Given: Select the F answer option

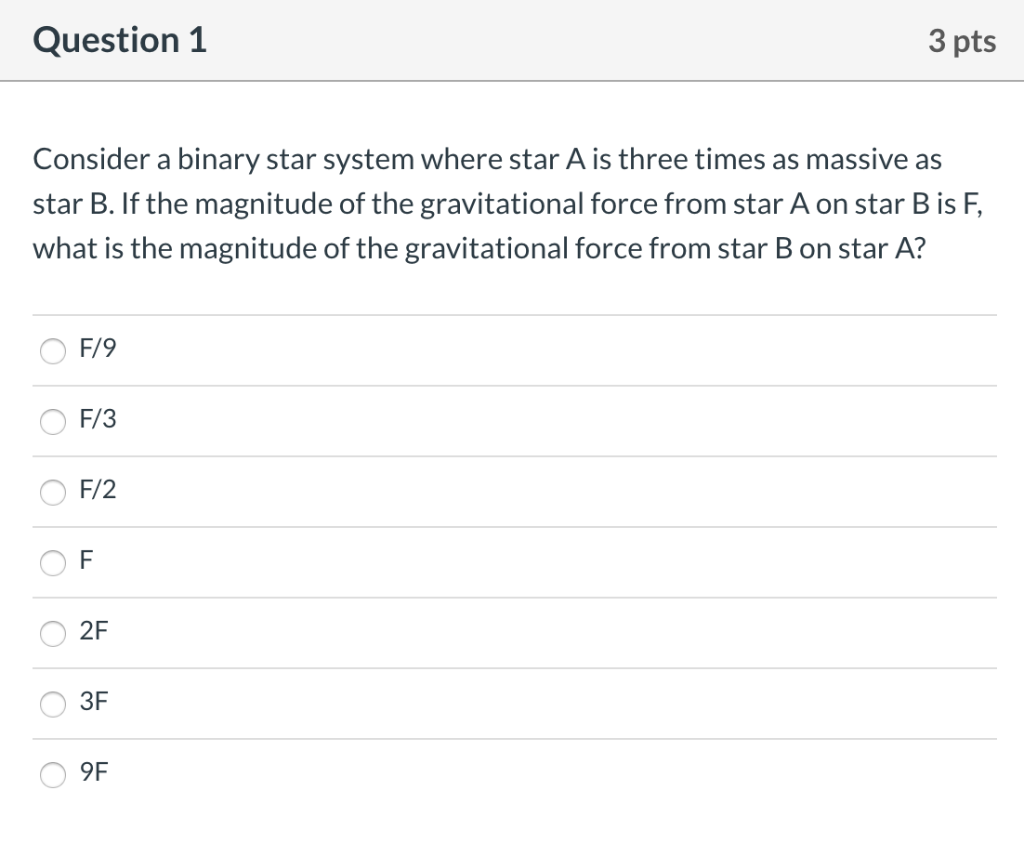Looking at the screenshot, I should pyautogui.click(x=52, y=563).
